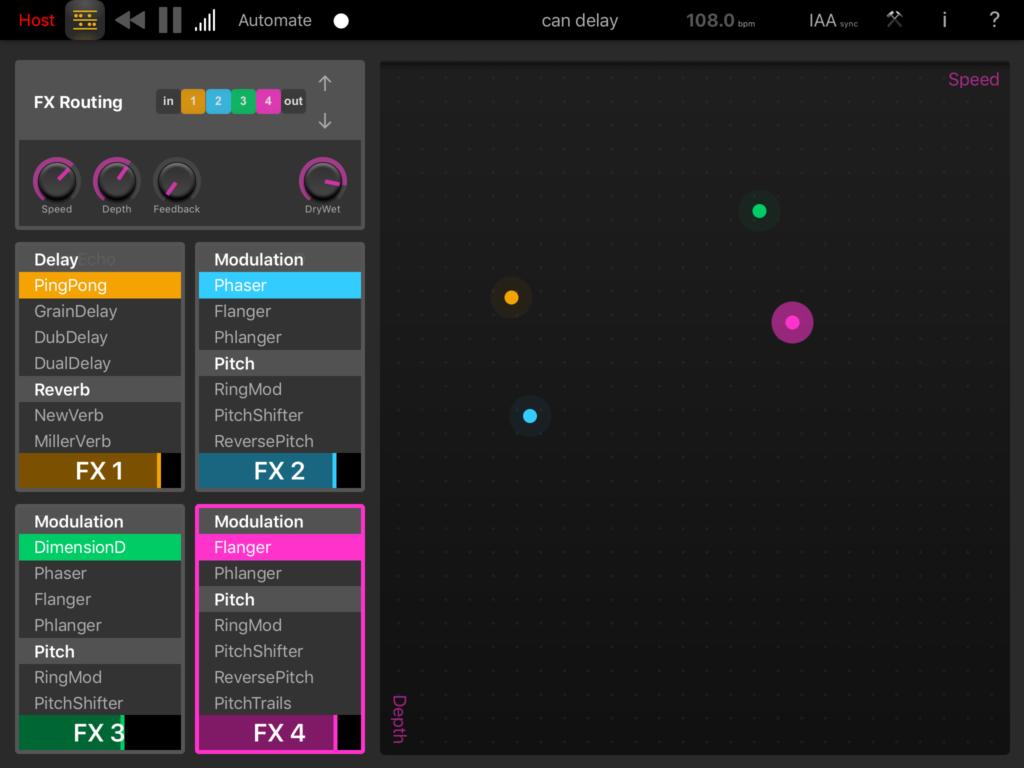1024x768 pixels.
Task: Click the blue XY pad node
Action: tap(530, 416)
